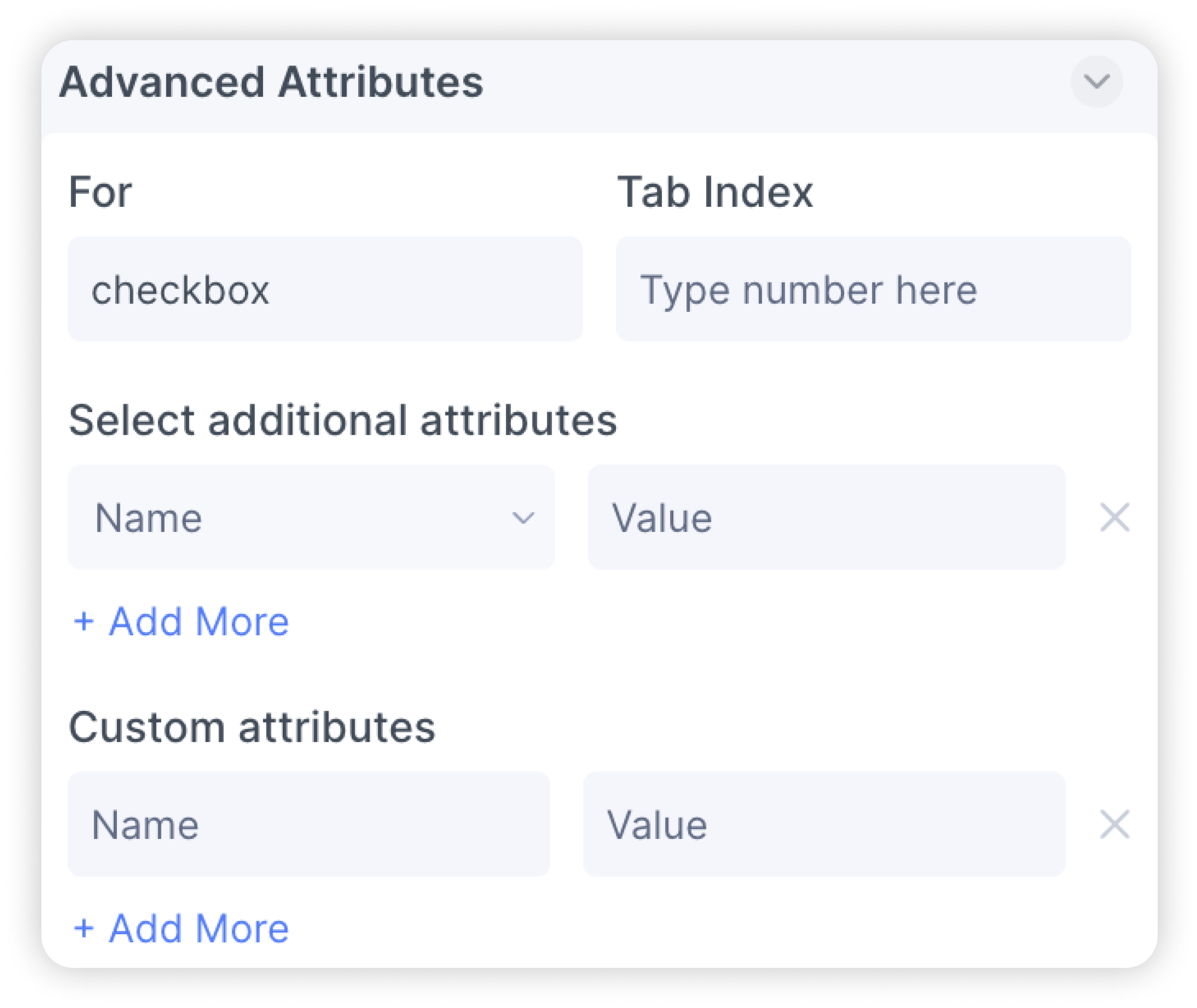This screenshot has width=1197, height=1008.
Task: Click the plus icon below custom Name field
Action: [84, 928]
